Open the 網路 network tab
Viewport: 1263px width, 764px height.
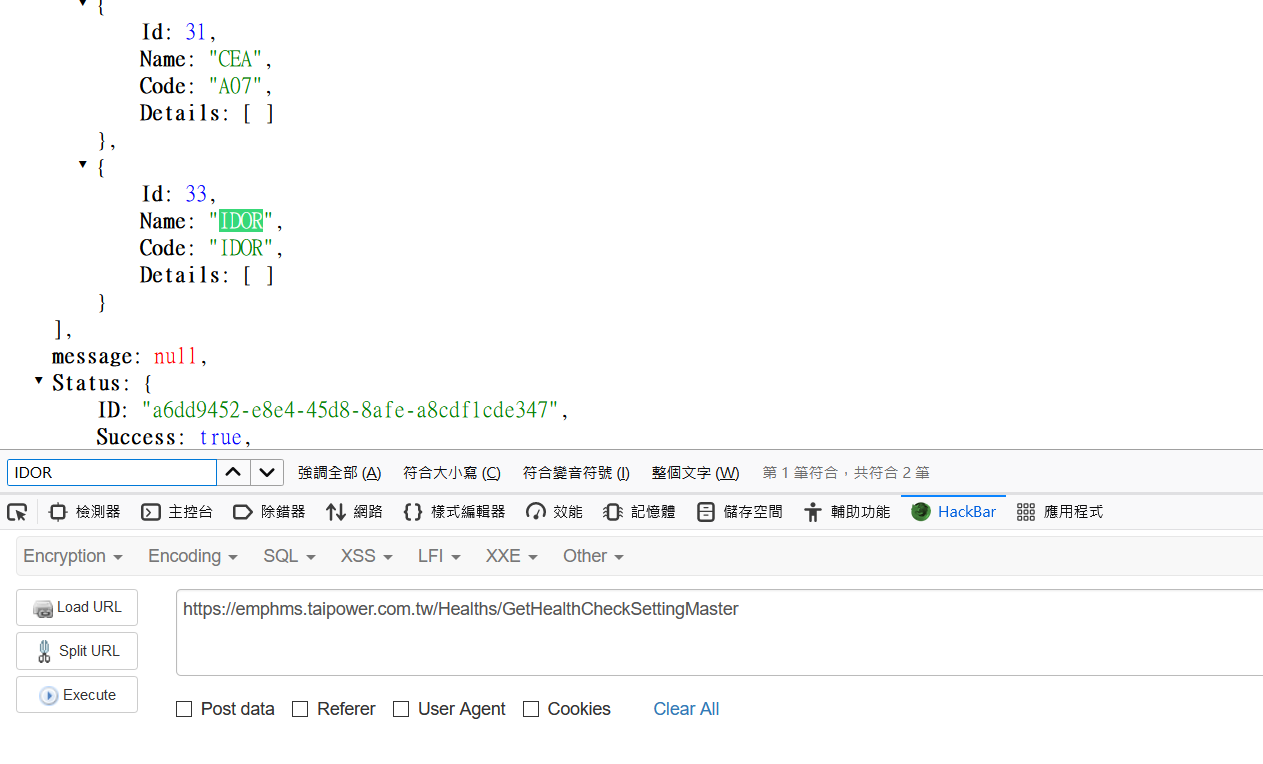[355, 512]
